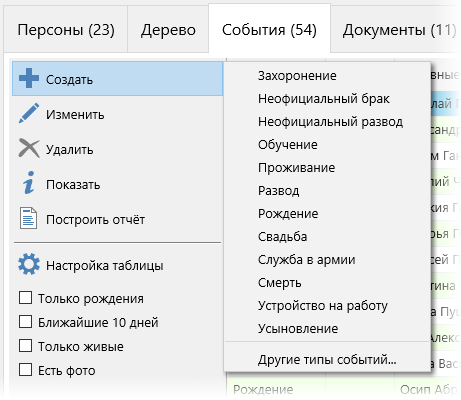The height and width of the screenshot is (400, 461).
Task: Open Другие типы событий… dialog
Action: point(327,360)
